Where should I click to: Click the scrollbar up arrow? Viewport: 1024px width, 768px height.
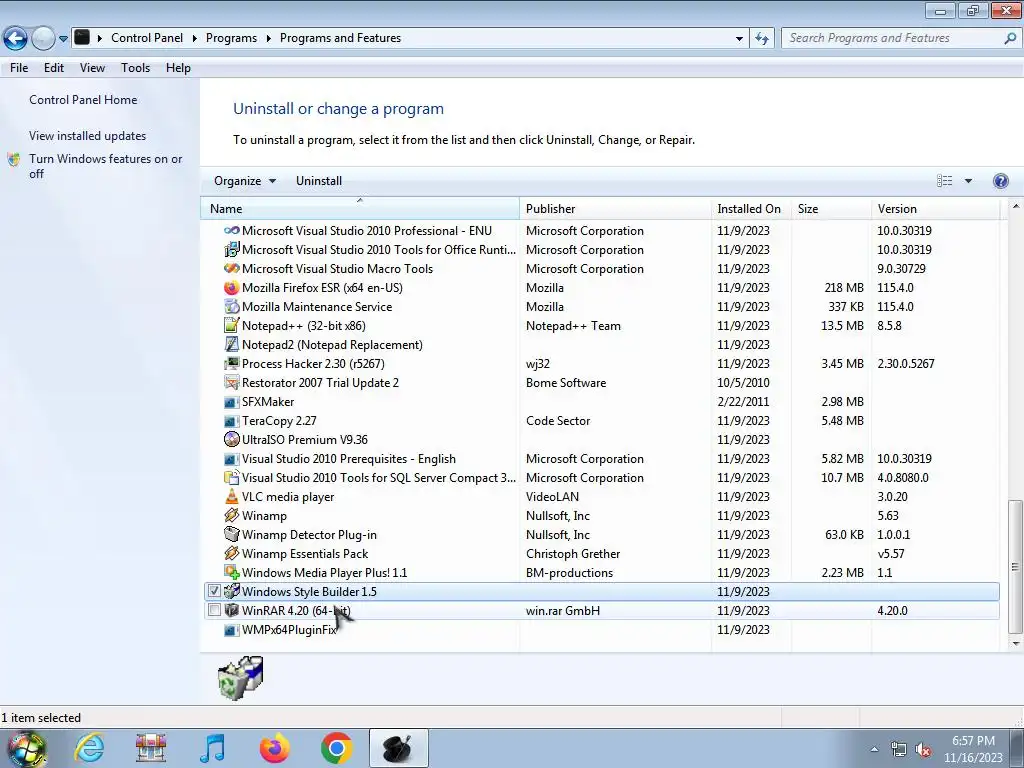(x=1015, y=206)
